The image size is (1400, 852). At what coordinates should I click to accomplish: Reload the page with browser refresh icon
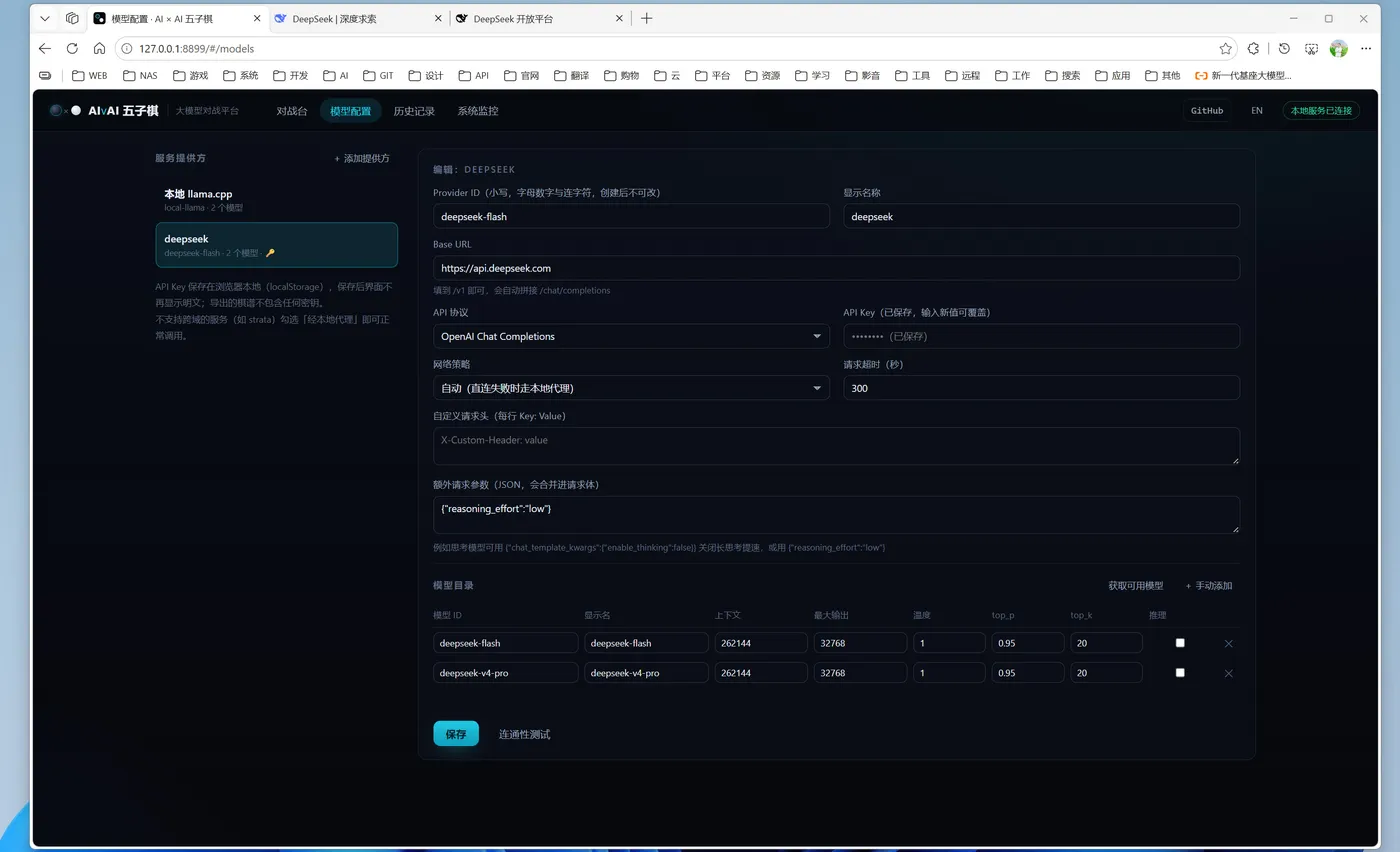[72, 48]
